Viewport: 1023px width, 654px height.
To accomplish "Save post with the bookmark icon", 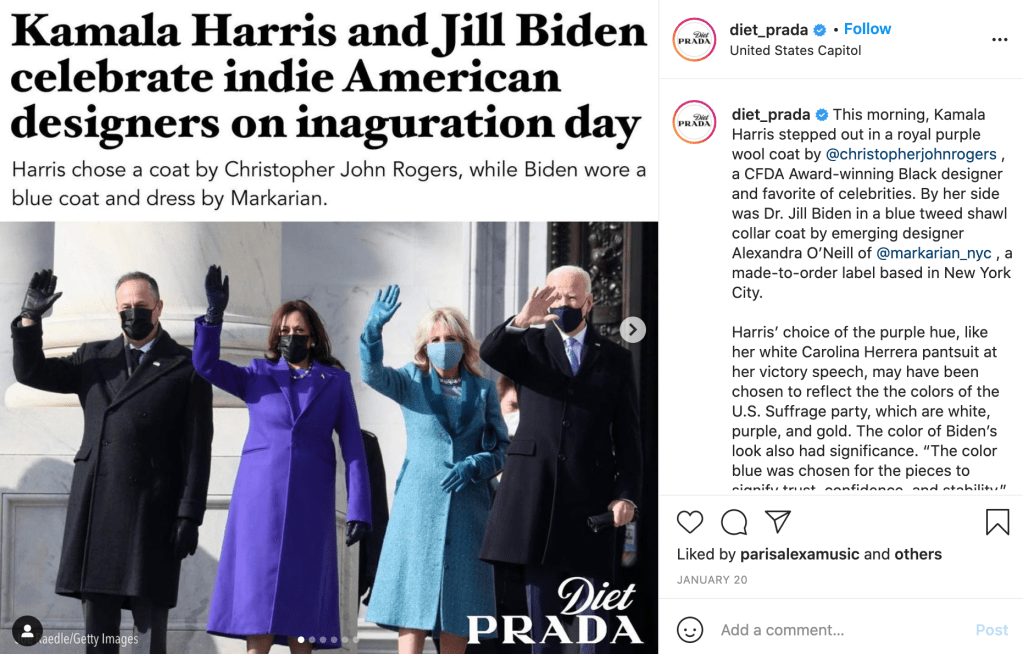I will tap(998, 522).
